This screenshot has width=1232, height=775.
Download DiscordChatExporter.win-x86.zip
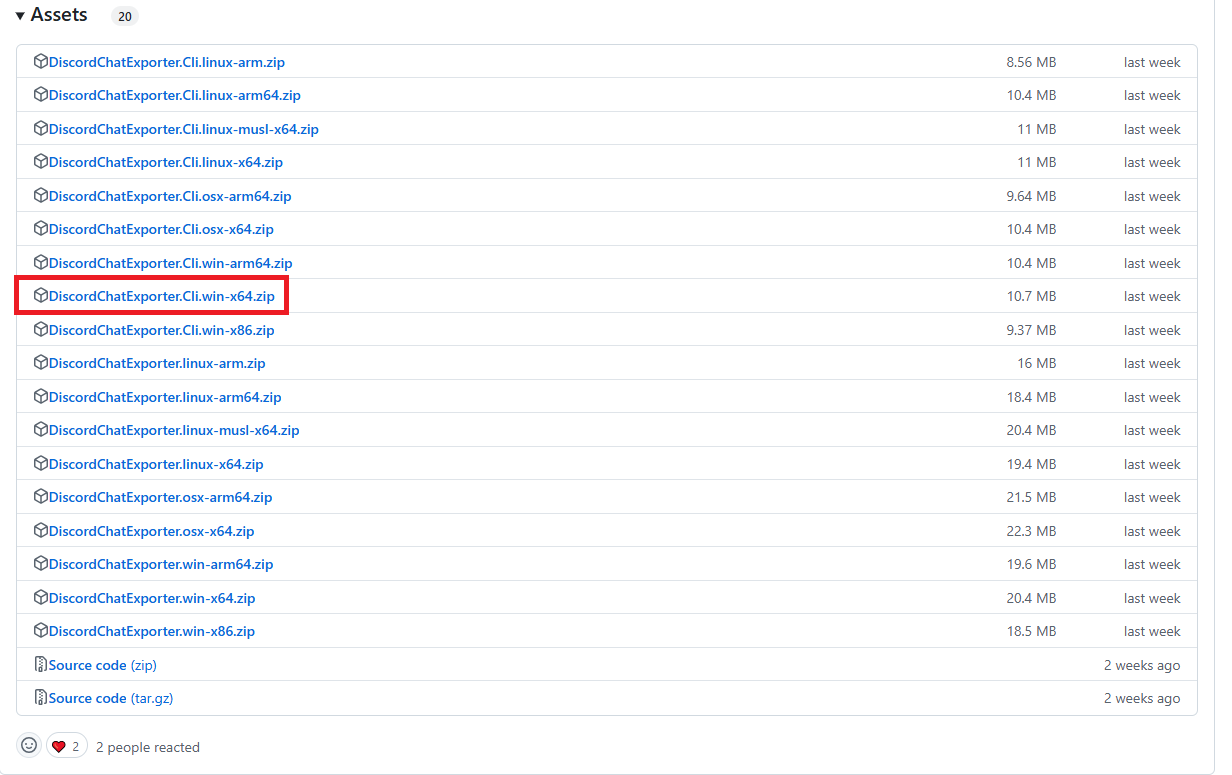(x=152, y=631)
